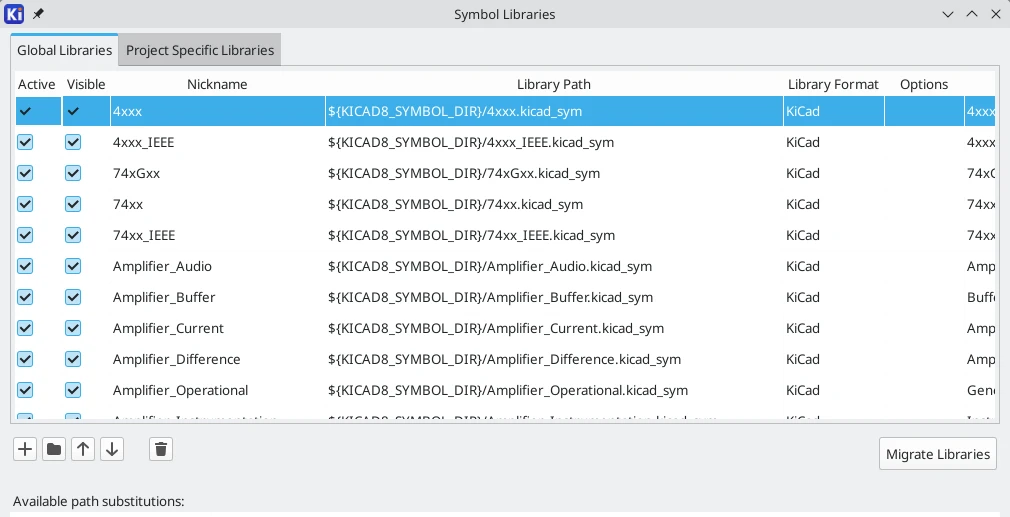Open the Library Format cell for 74xx_IEEE

pyautogui.click(x=833, y=235)
